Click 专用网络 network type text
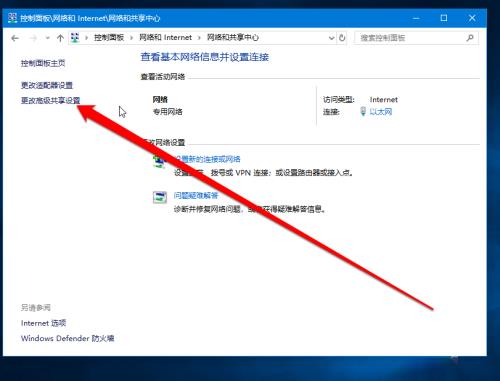The height and width of the screenshot is (381, 500). (167, 112)
